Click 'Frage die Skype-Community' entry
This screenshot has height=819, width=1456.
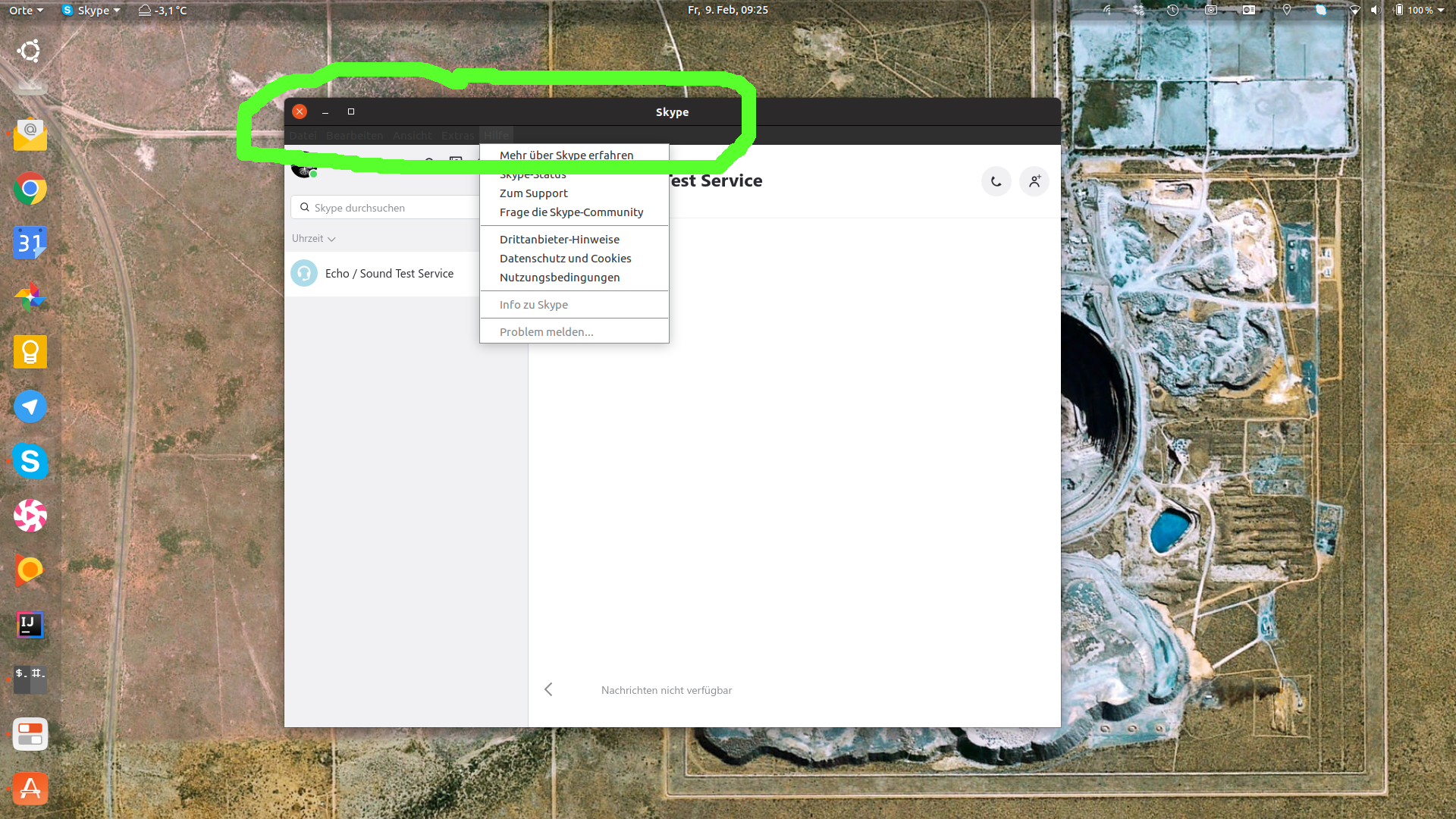point(571,212)
